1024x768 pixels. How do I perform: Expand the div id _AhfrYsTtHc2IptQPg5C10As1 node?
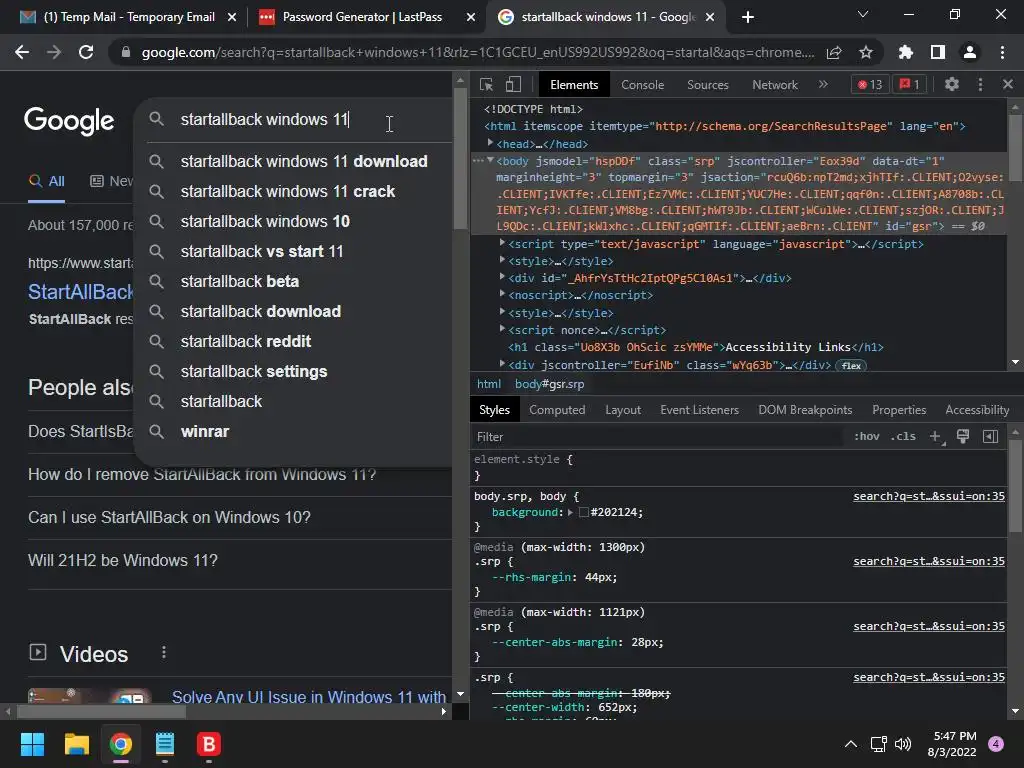click(502, 276)
